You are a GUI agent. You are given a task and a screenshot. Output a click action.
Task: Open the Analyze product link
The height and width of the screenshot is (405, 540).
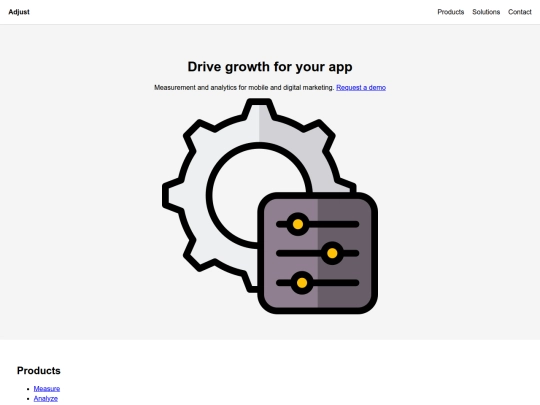tap(46, 398)
